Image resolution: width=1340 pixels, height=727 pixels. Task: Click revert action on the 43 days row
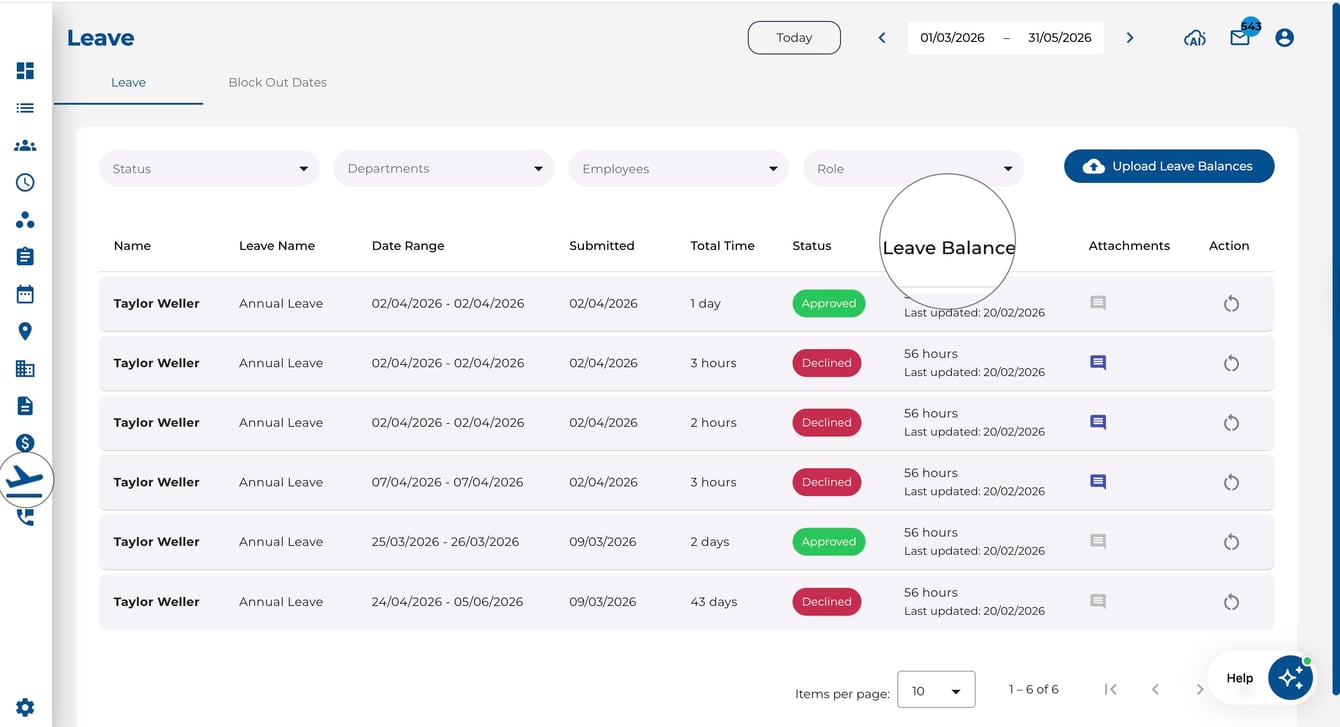point(1231,602)
